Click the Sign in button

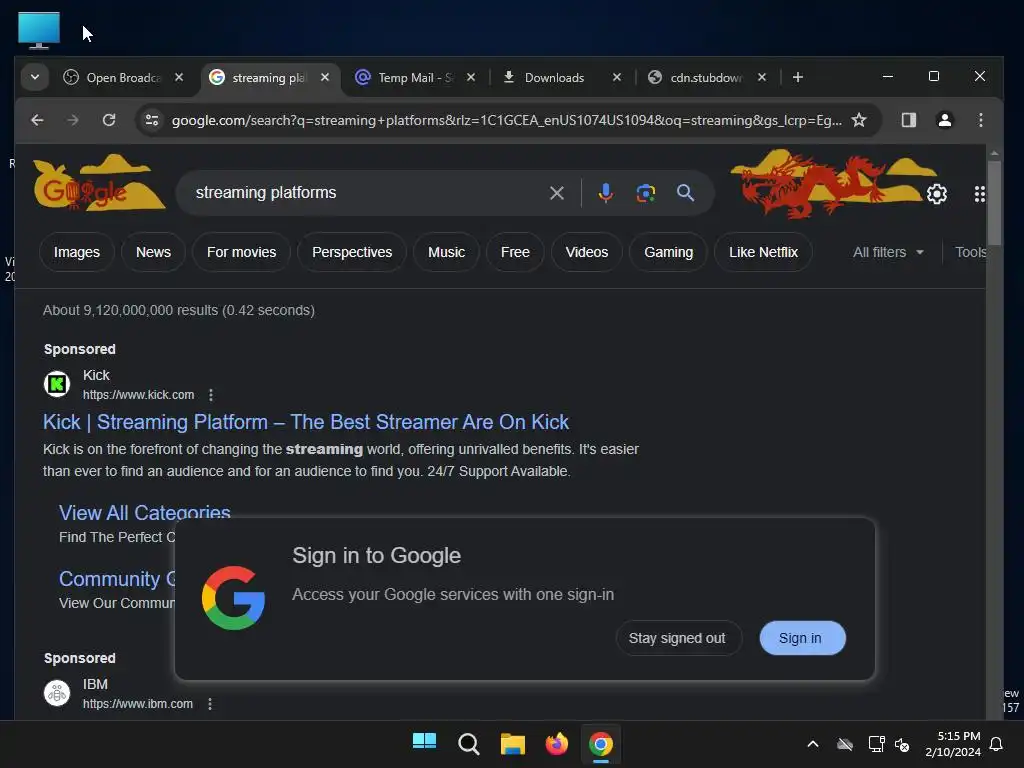[x=802, y=638]
